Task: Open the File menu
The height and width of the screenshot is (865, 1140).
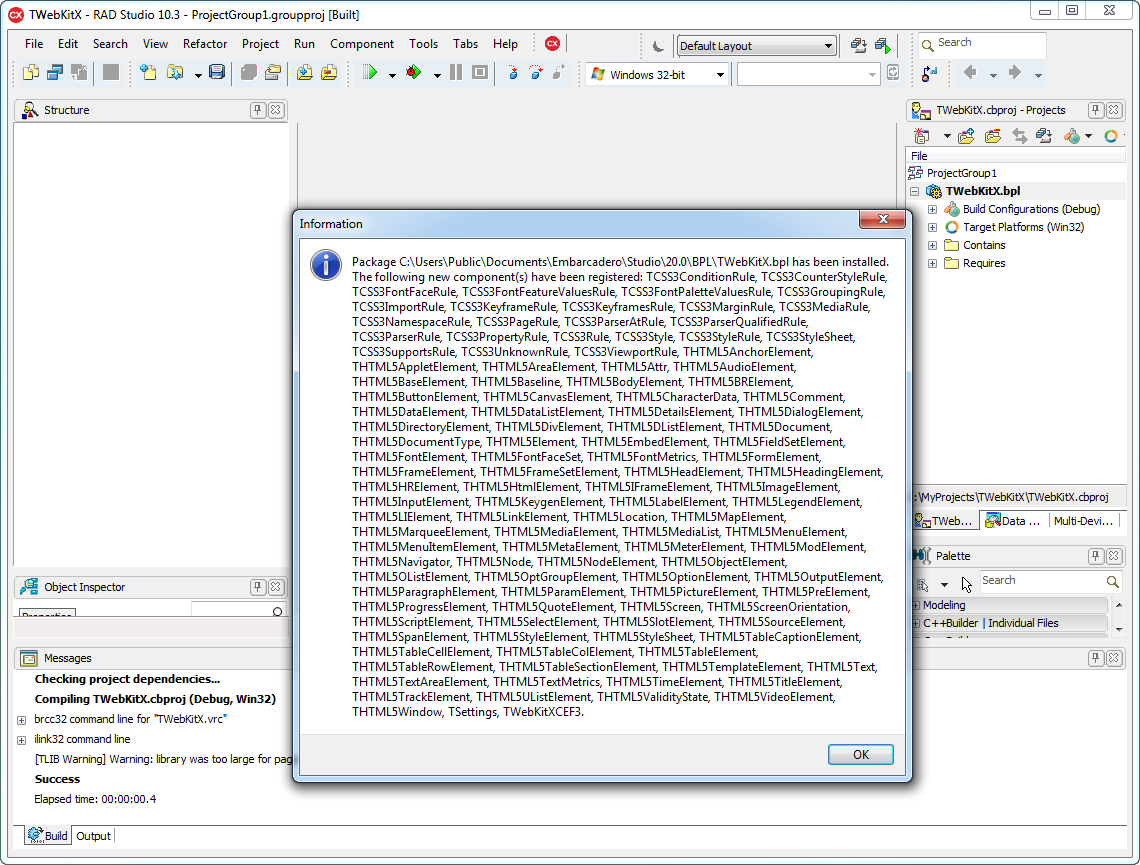Action: tap(34, 44)
